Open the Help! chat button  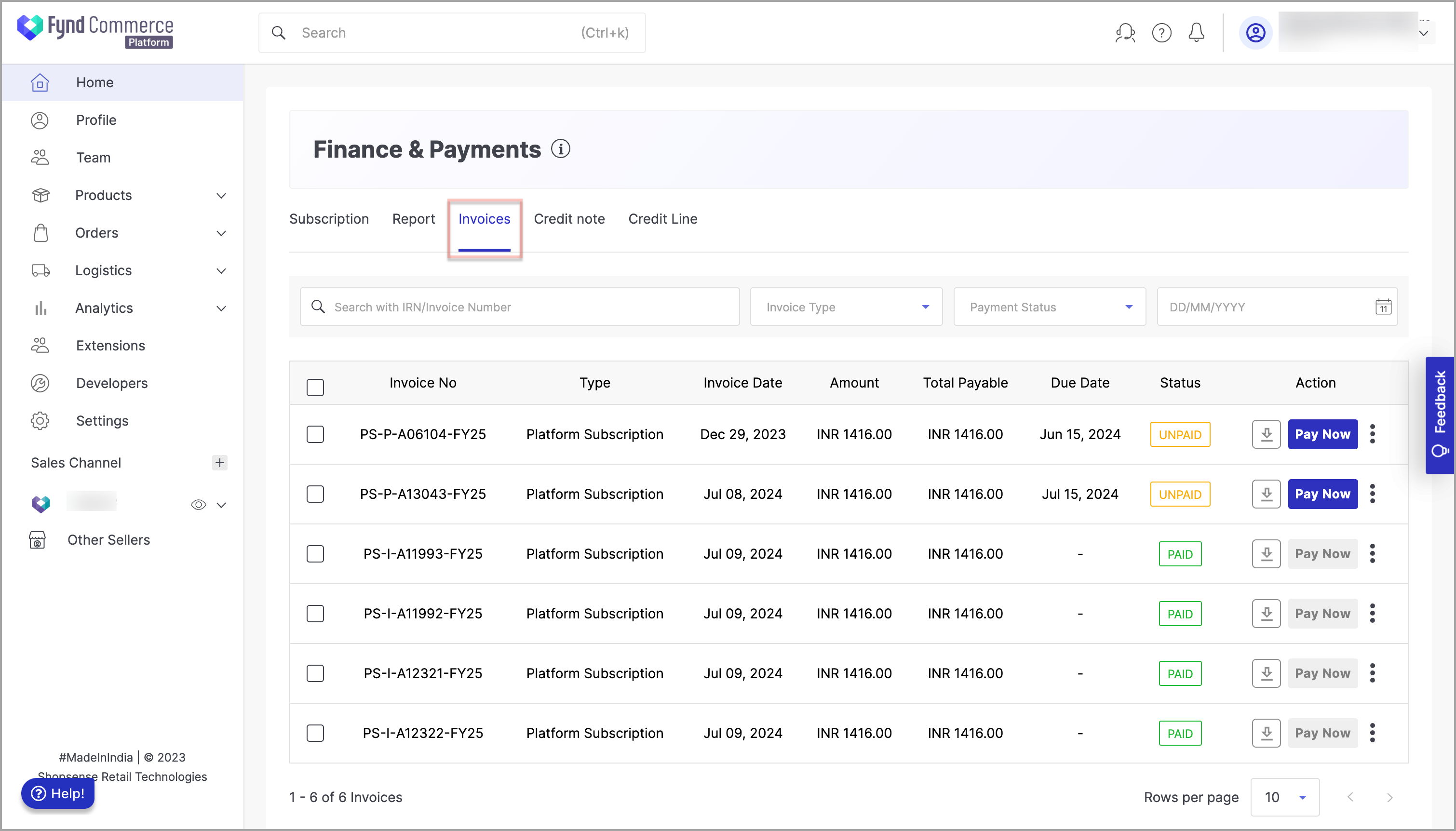(x=58, y=793)
